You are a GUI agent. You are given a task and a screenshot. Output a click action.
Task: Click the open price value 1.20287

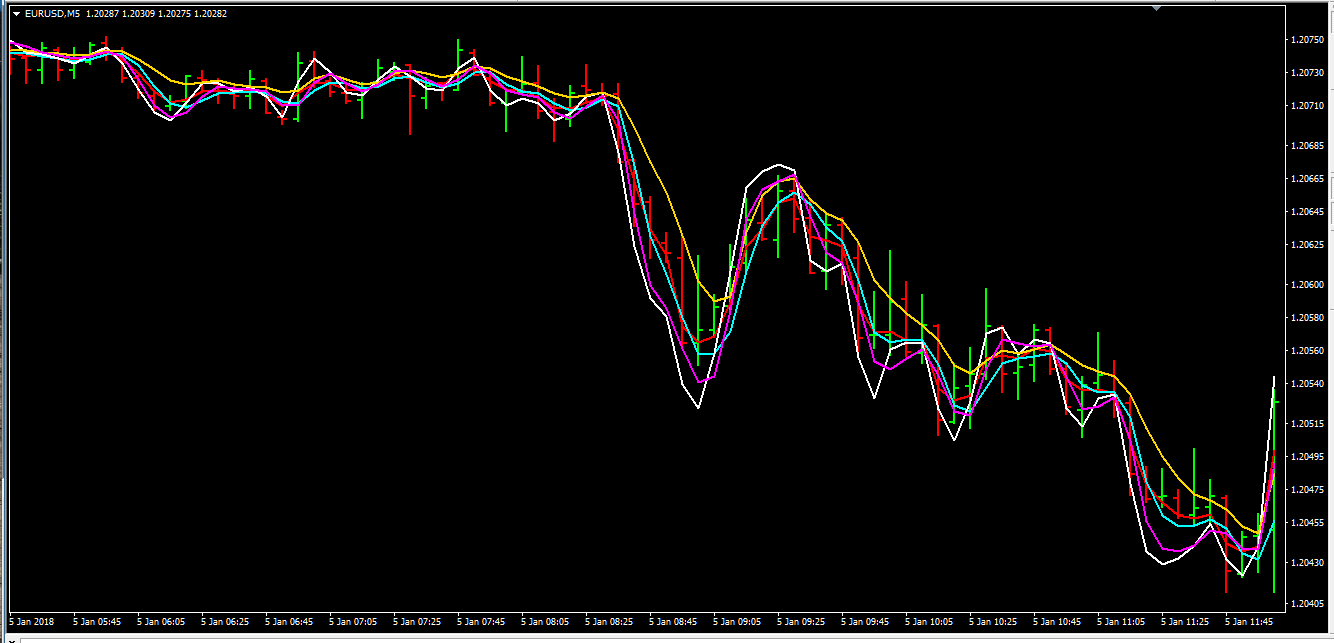102,14
